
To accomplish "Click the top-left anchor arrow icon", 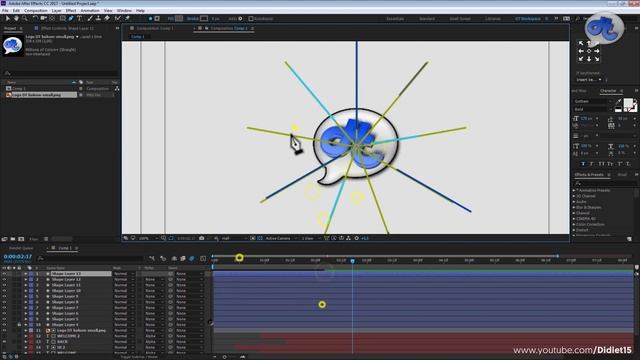I will coord(581,43).
